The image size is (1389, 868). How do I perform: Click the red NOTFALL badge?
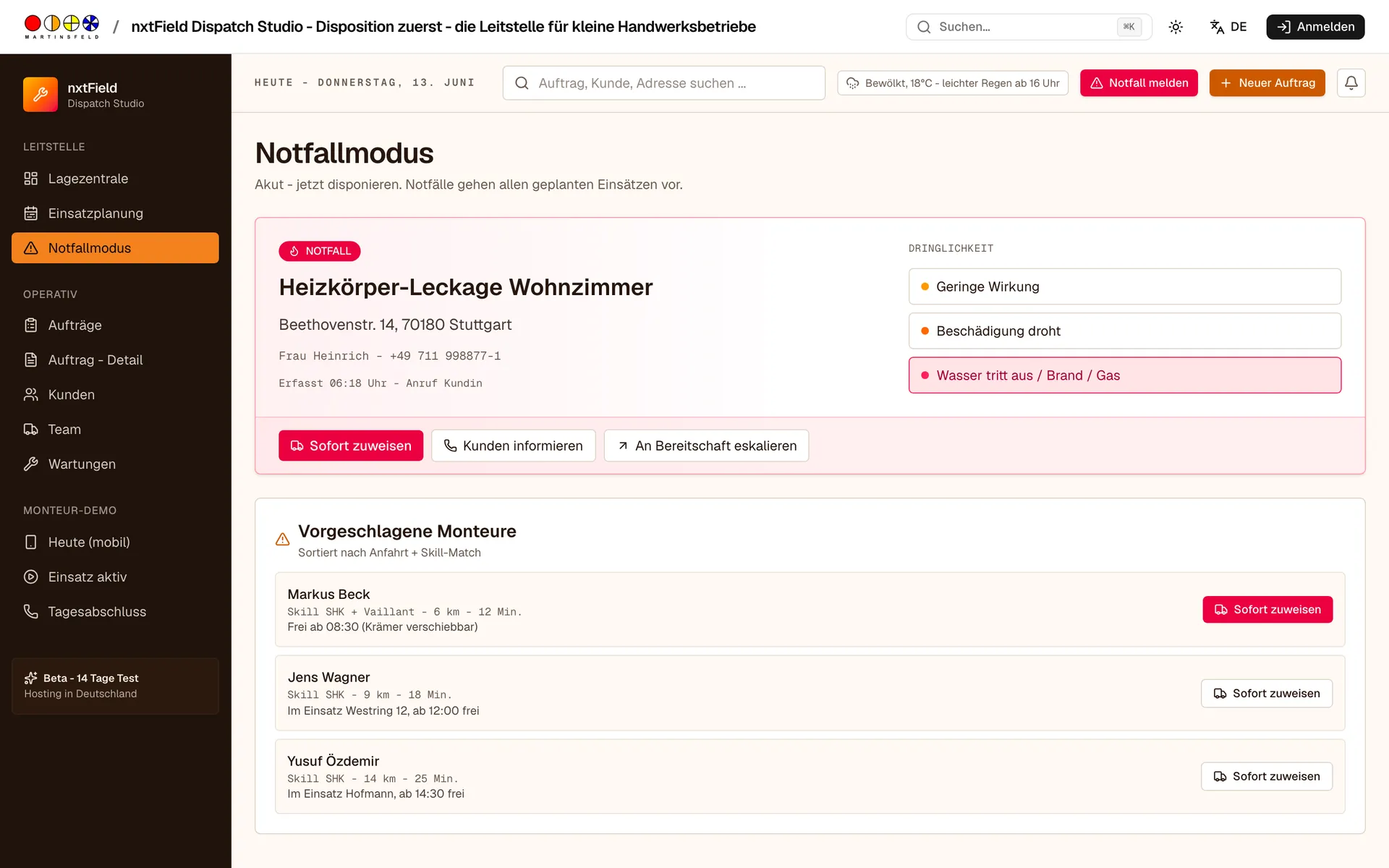320,251
